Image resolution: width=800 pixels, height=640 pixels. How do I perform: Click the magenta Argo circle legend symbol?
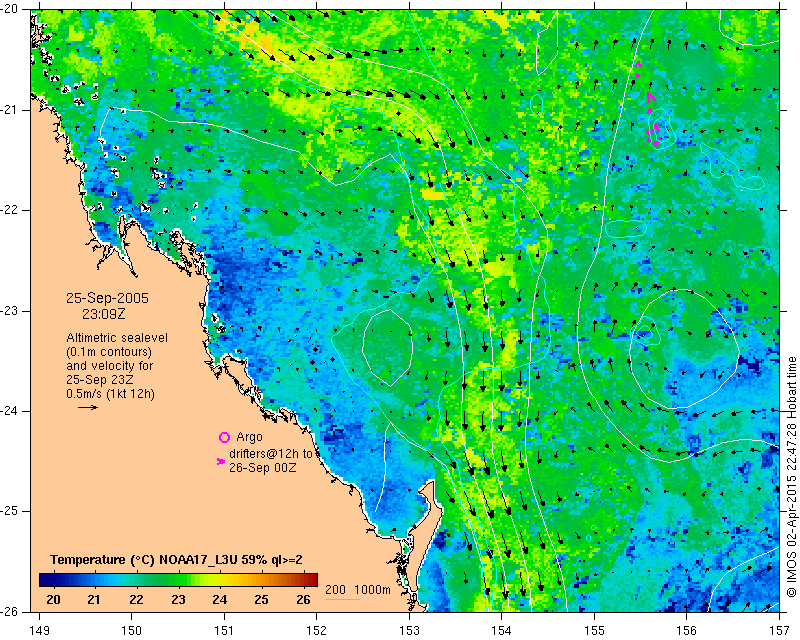coord(224,437)
